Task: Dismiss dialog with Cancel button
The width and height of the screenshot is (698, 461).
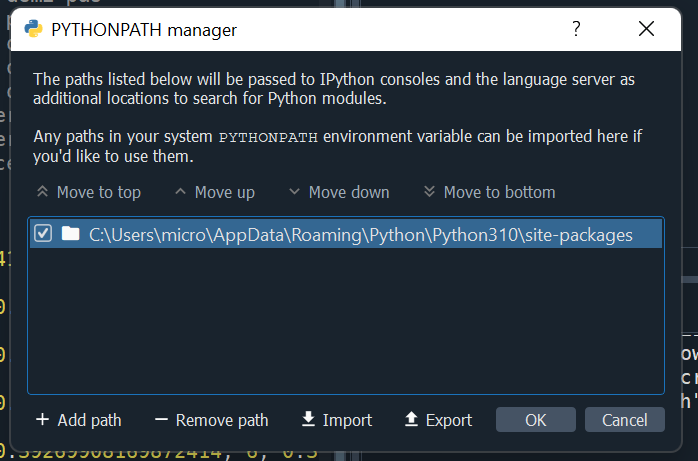Action: [x=625, y=420]
